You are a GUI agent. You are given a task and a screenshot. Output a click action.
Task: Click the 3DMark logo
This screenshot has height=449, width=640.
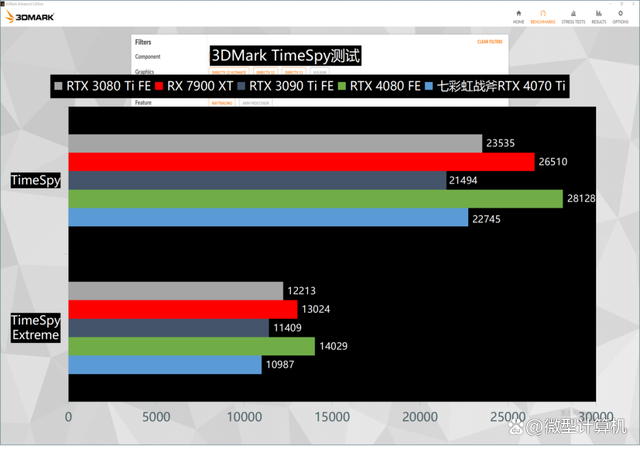pos(31,17)
